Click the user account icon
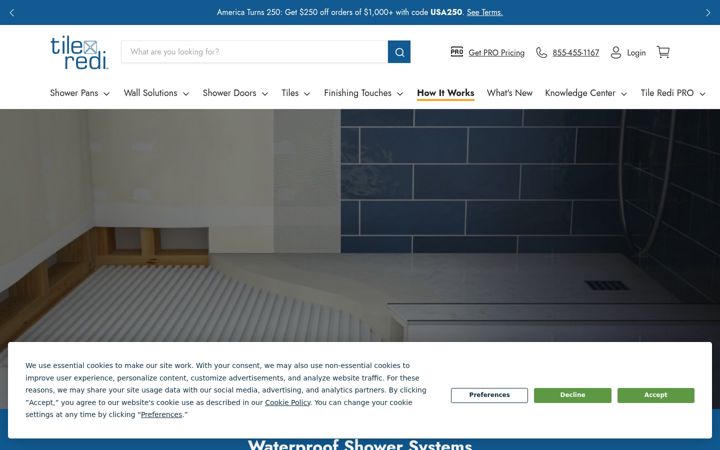The width and height of the screenshot is (720, 450). [616, 52]
